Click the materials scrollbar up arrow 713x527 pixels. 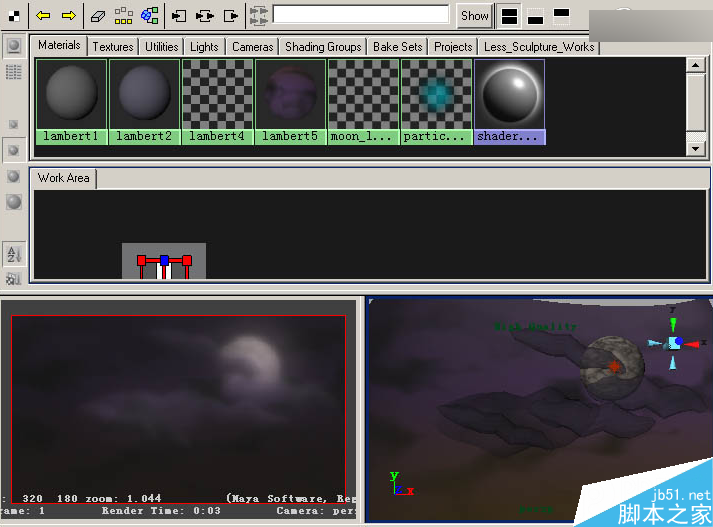click(x=695, y=65)
